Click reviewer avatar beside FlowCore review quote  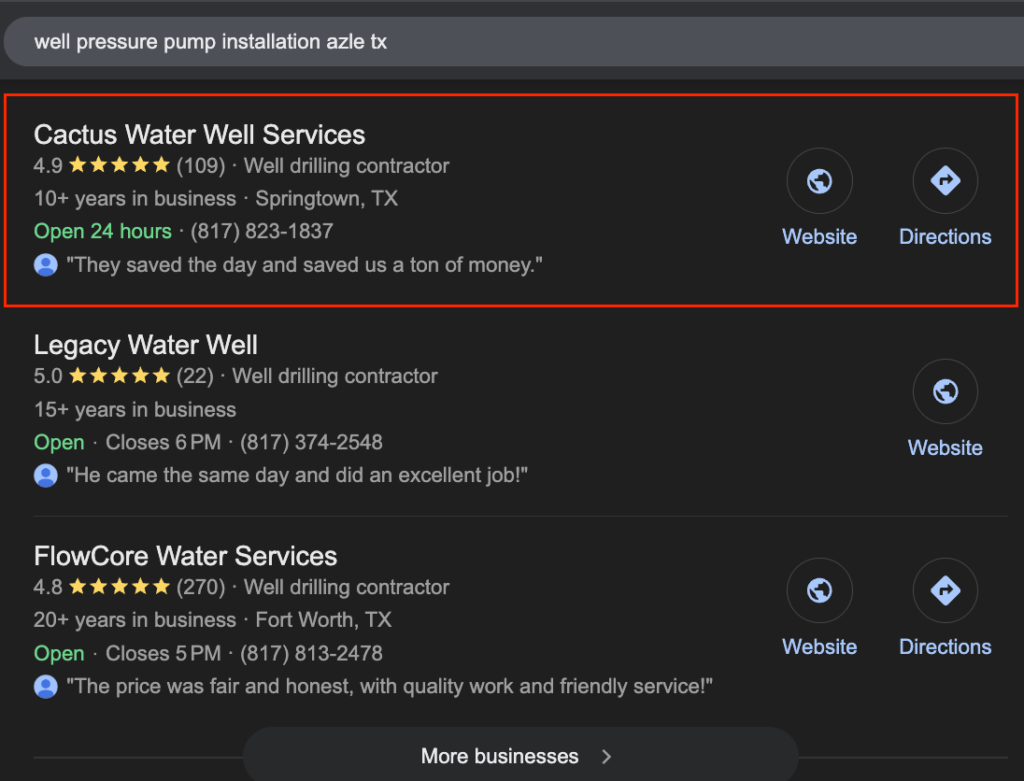pos(46,687)
